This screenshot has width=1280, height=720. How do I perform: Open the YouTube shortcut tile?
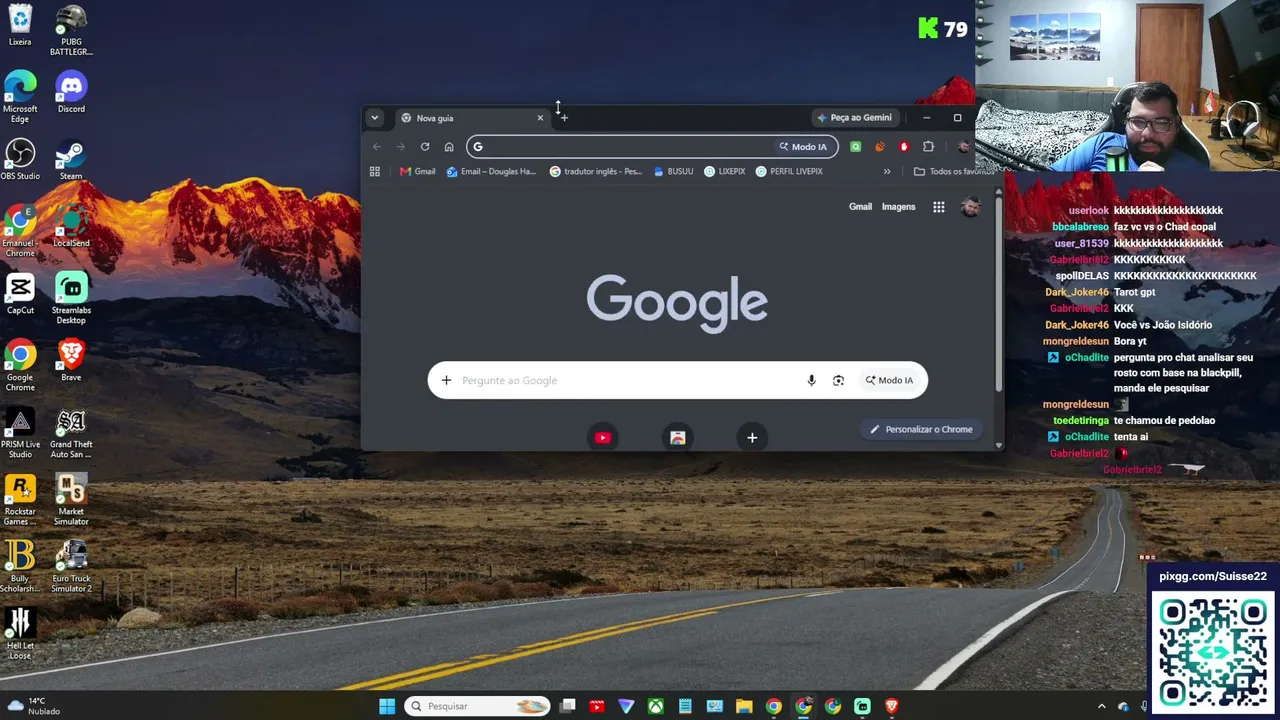tap(602, 437)
